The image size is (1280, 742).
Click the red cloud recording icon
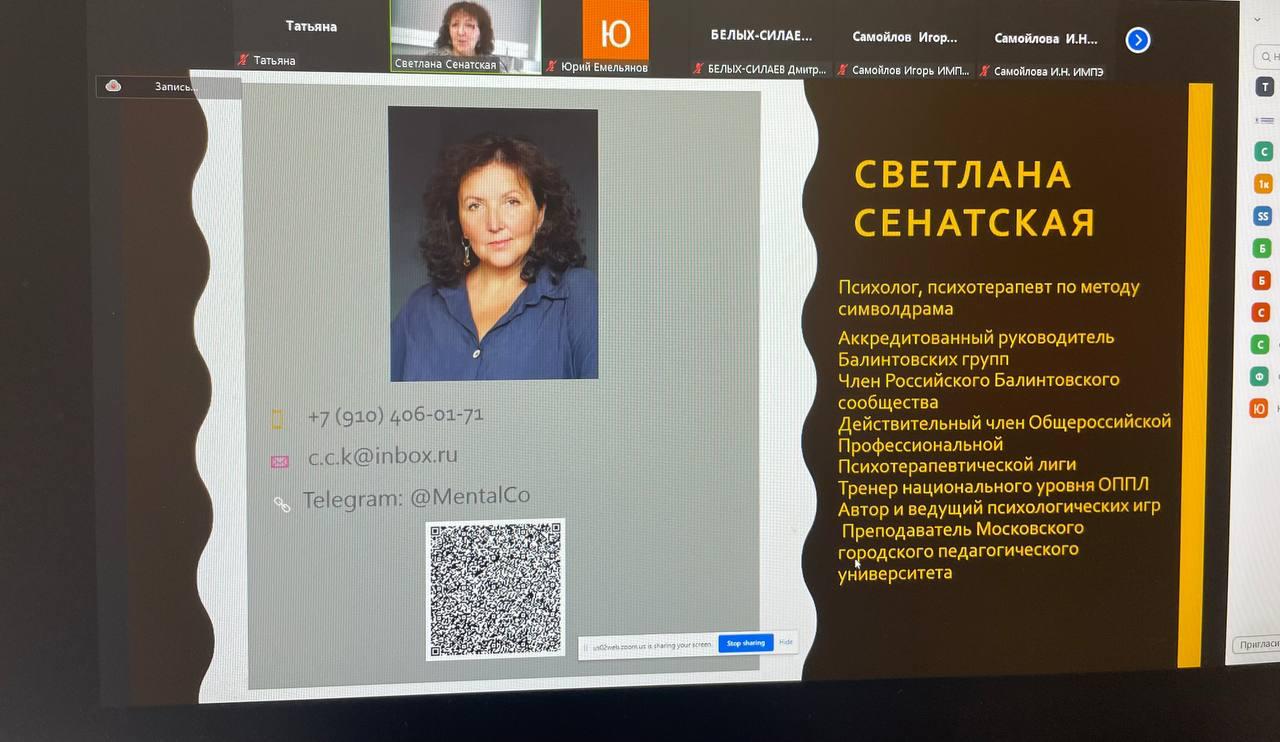(113, 86)
